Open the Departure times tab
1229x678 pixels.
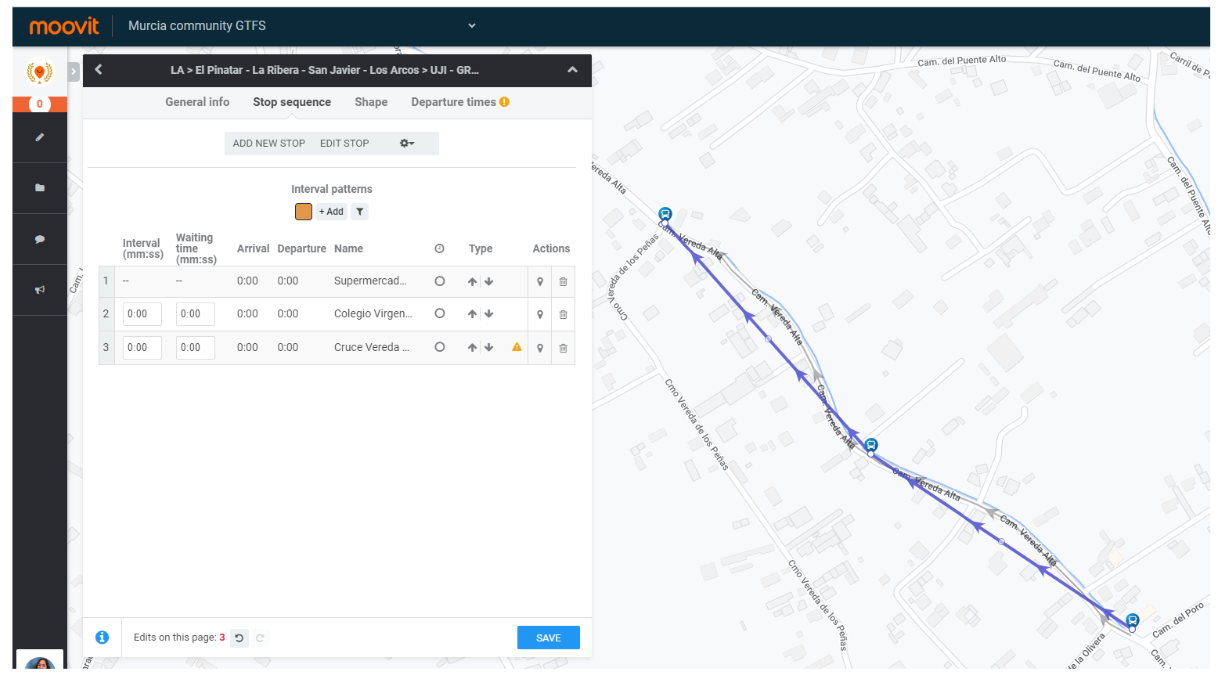coord(453,101)
